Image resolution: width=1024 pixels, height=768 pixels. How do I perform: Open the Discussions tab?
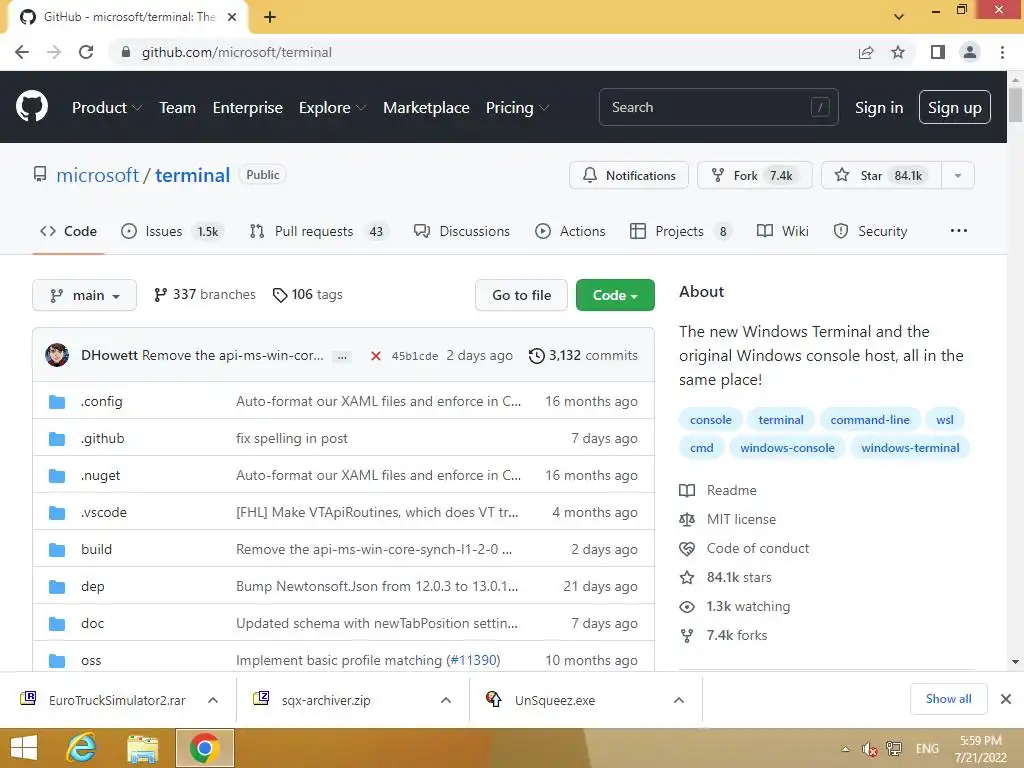(x=462, y=231)
